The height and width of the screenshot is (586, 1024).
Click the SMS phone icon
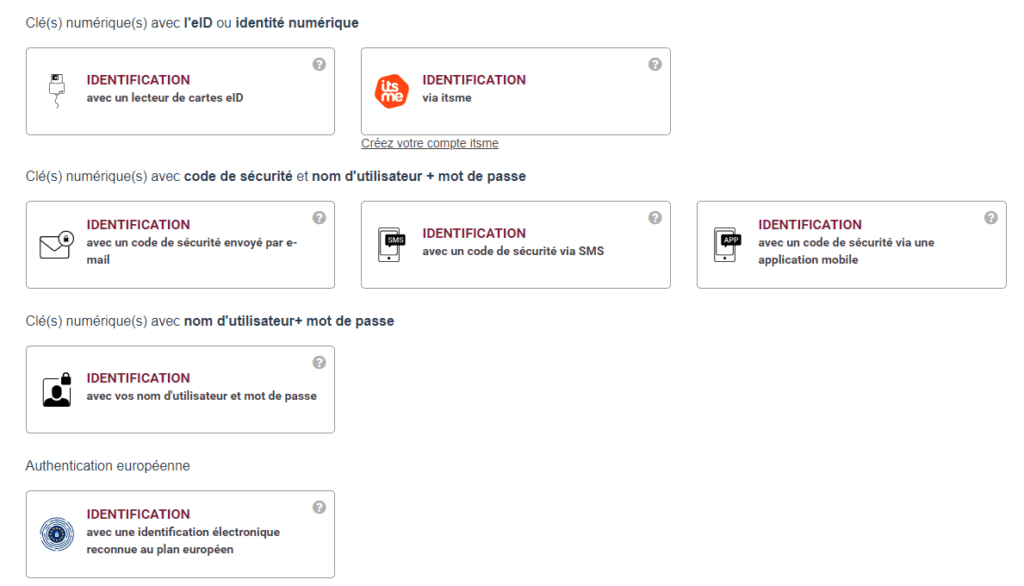point(392,244)
